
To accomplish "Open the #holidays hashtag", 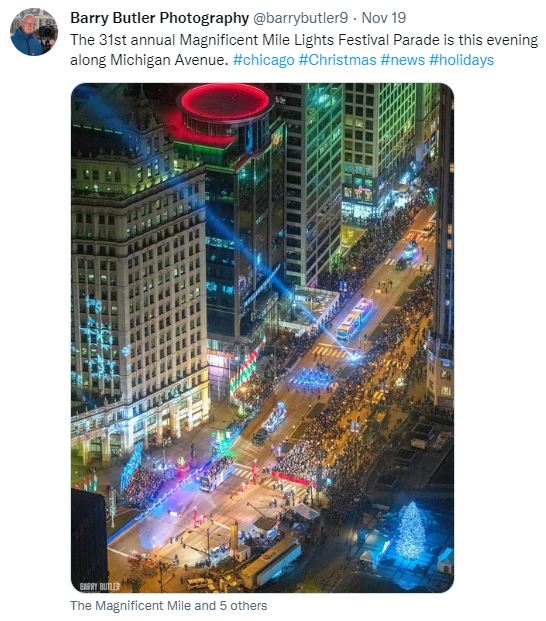I will click(462, 60).
